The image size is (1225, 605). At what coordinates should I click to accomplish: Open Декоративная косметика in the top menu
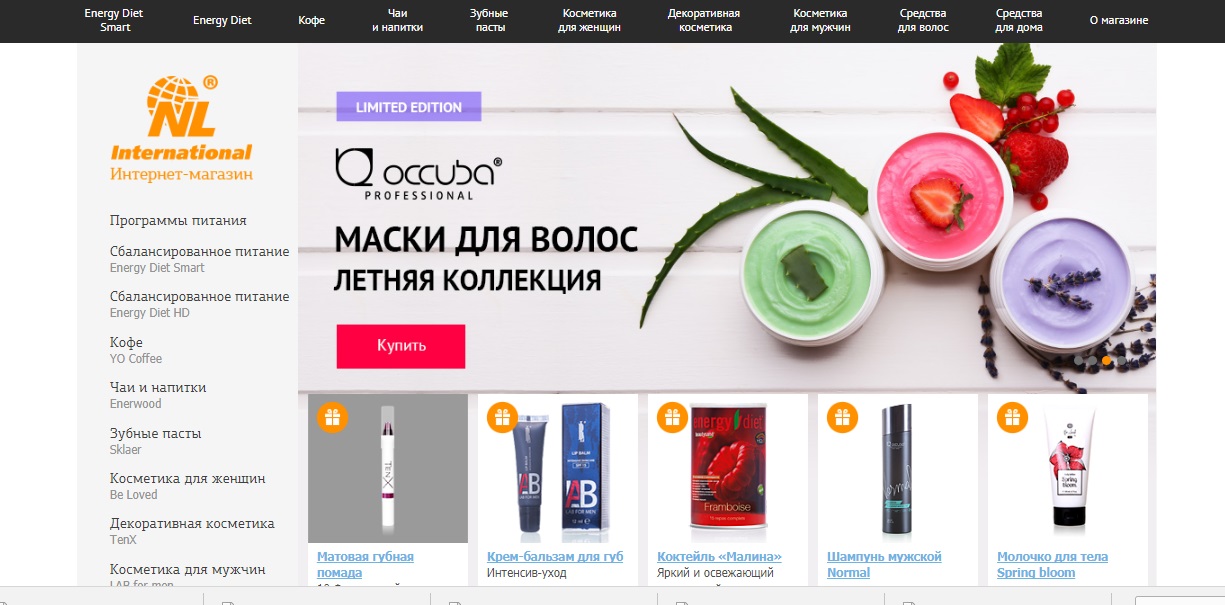click(x=704, y=20)
